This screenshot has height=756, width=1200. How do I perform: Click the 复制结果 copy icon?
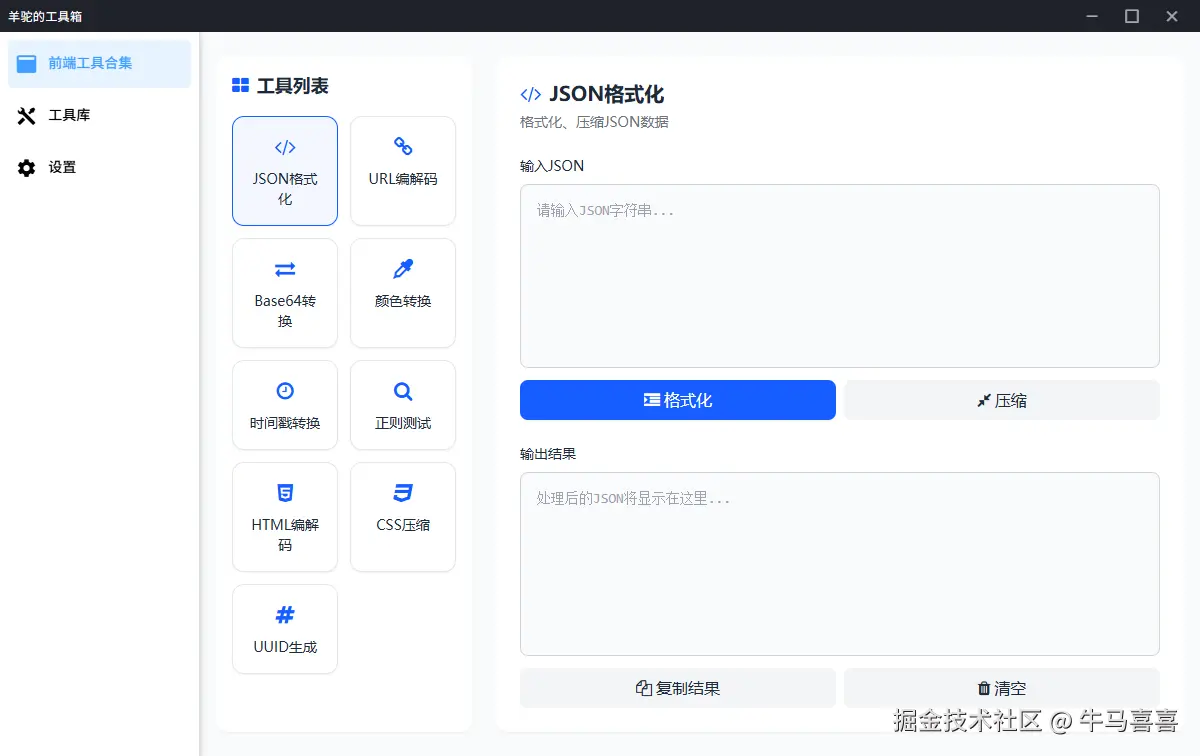click(641, 688)
